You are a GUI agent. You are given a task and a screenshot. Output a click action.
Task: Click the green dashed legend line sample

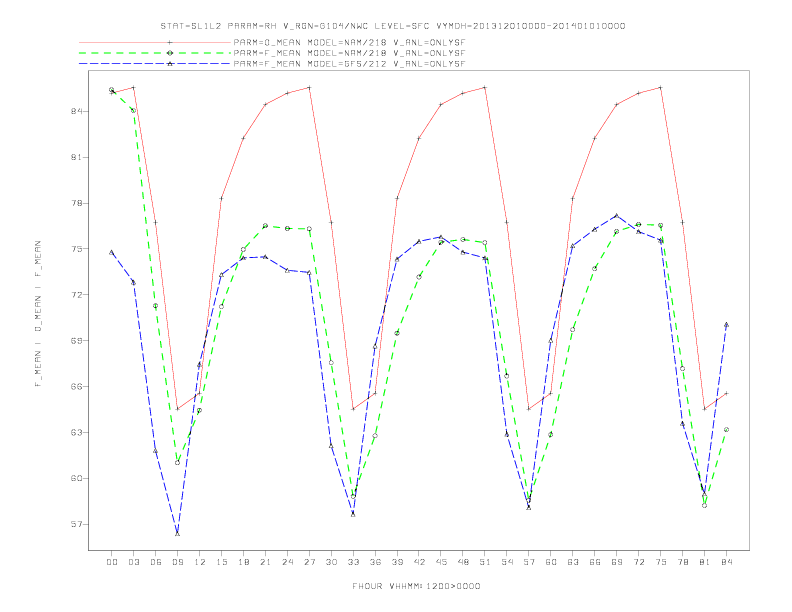point(155,53)
